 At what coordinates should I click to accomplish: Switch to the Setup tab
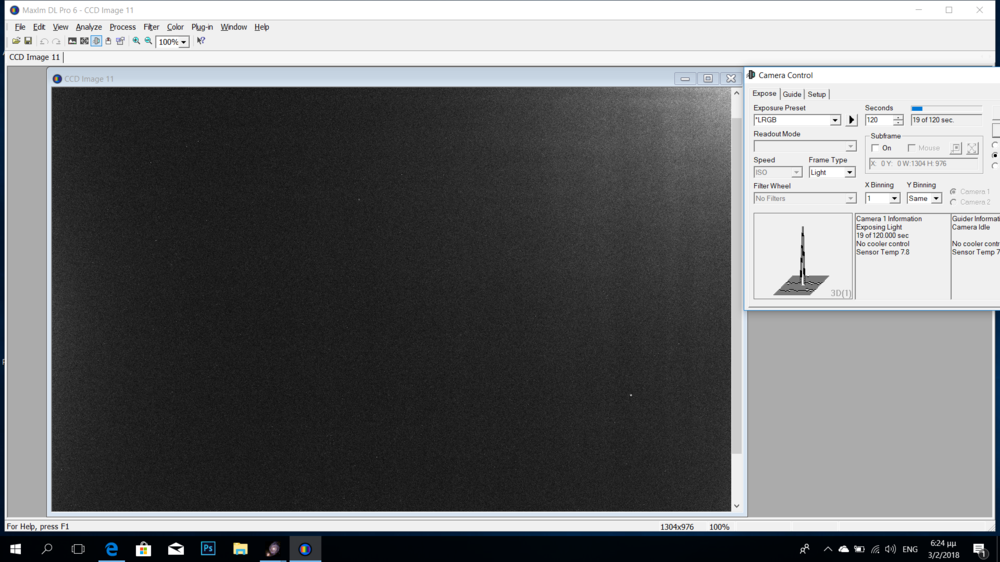tap(817, 94)
